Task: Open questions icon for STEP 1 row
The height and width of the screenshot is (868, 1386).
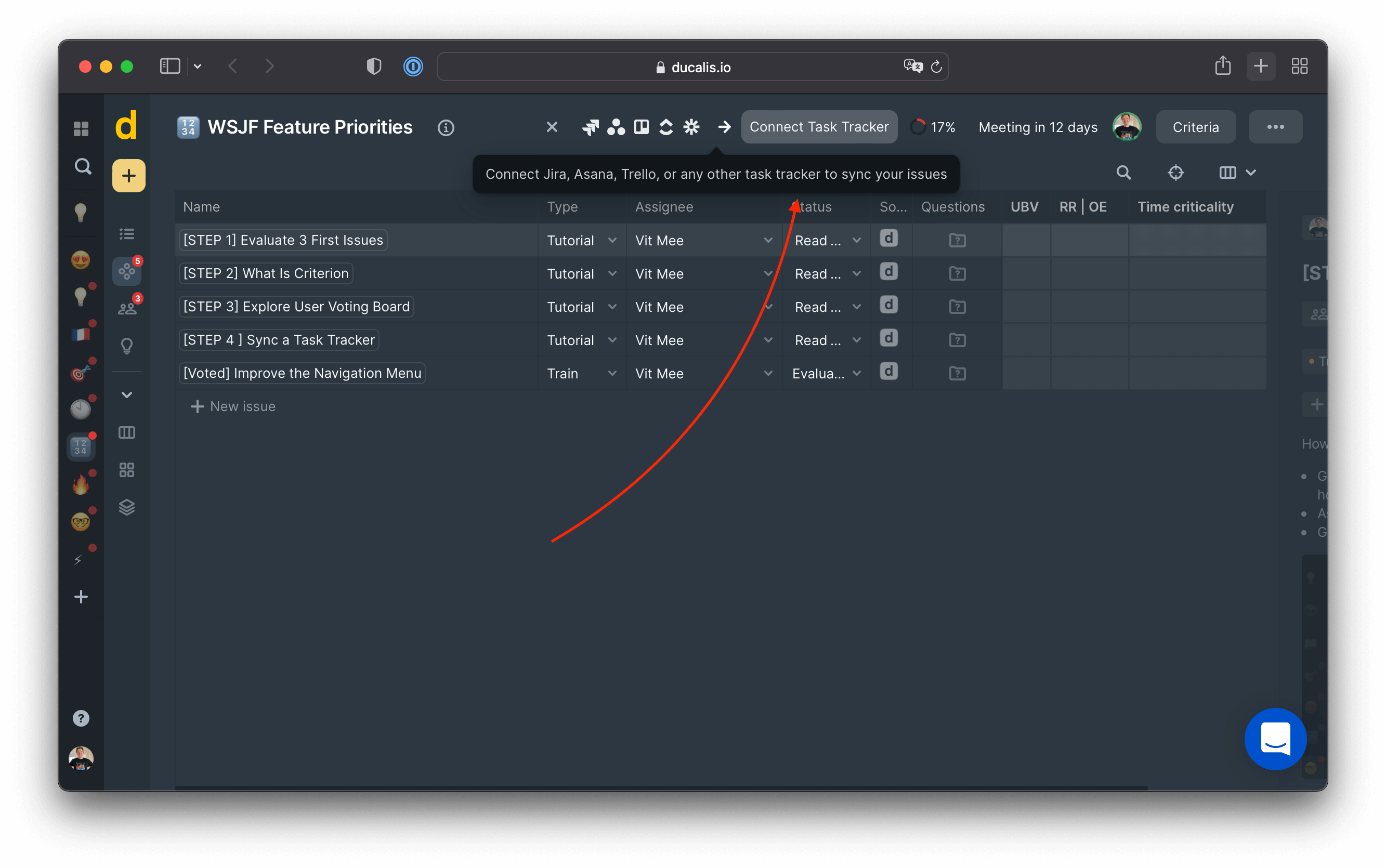Action: click(x=957, y=240)
